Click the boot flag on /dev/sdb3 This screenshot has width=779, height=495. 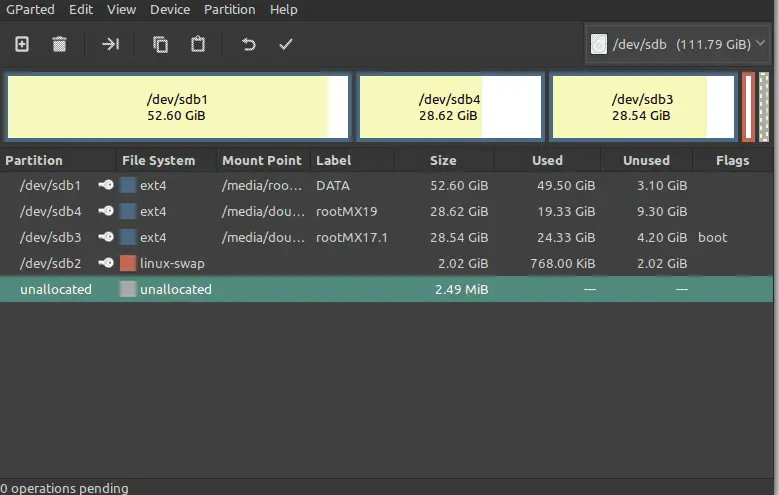[712, 237]
